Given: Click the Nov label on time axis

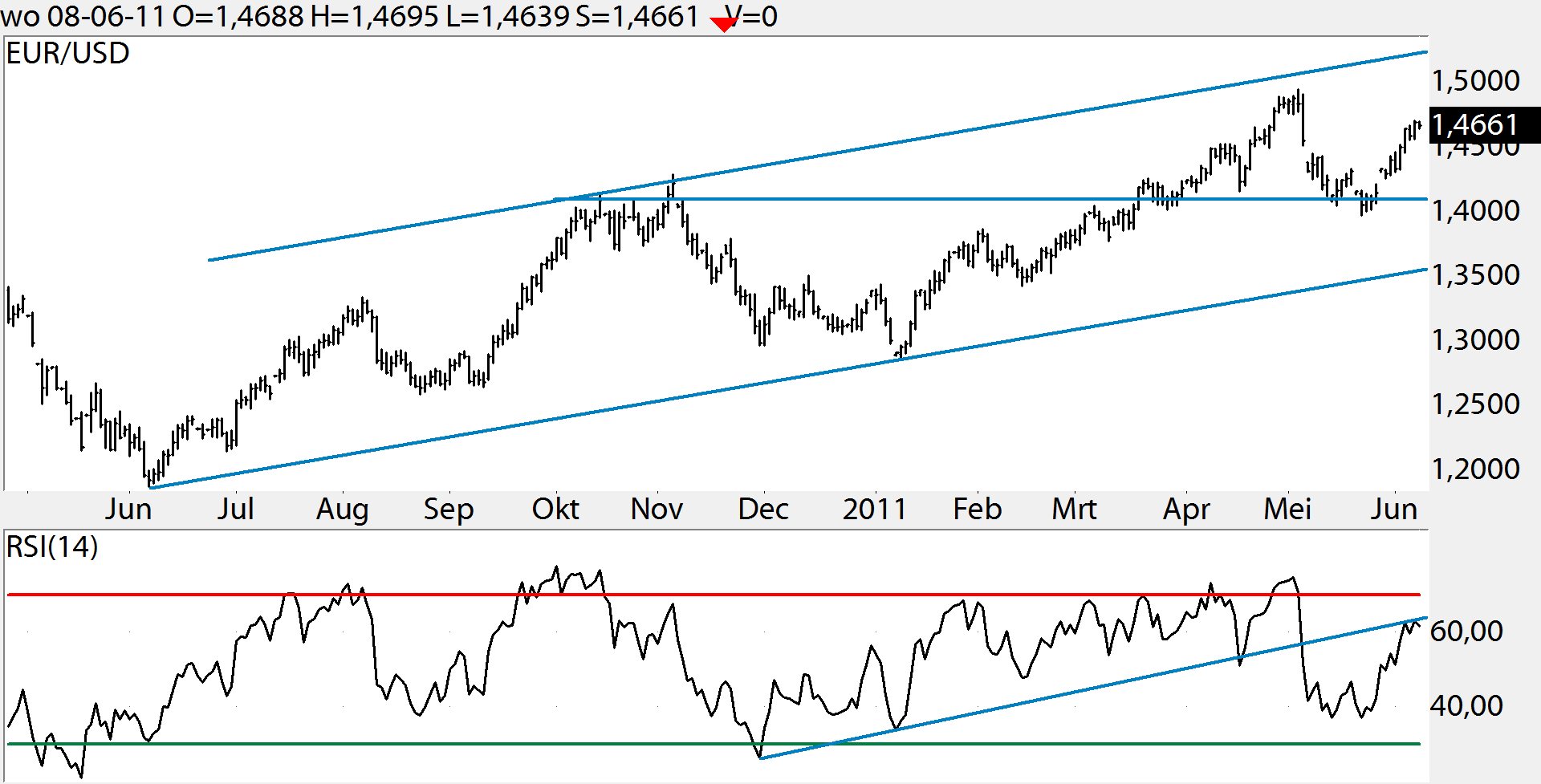Looking at the screenshot, I should point(657,510).
